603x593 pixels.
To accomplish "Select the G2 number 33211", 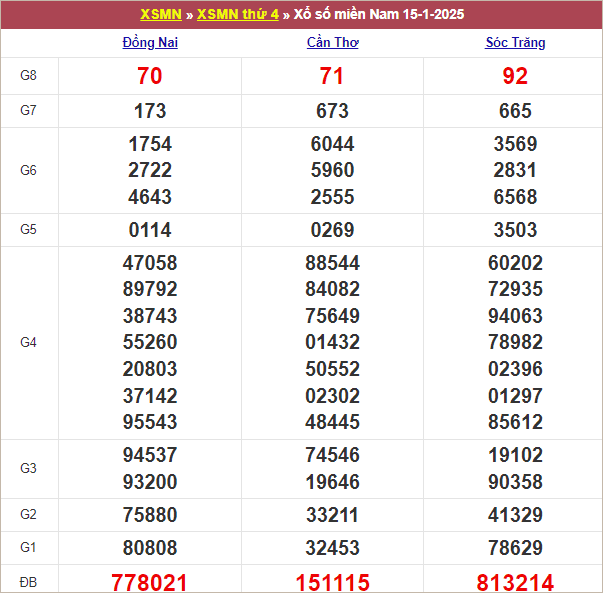I will pyautogui.click(x=332, y=515).
